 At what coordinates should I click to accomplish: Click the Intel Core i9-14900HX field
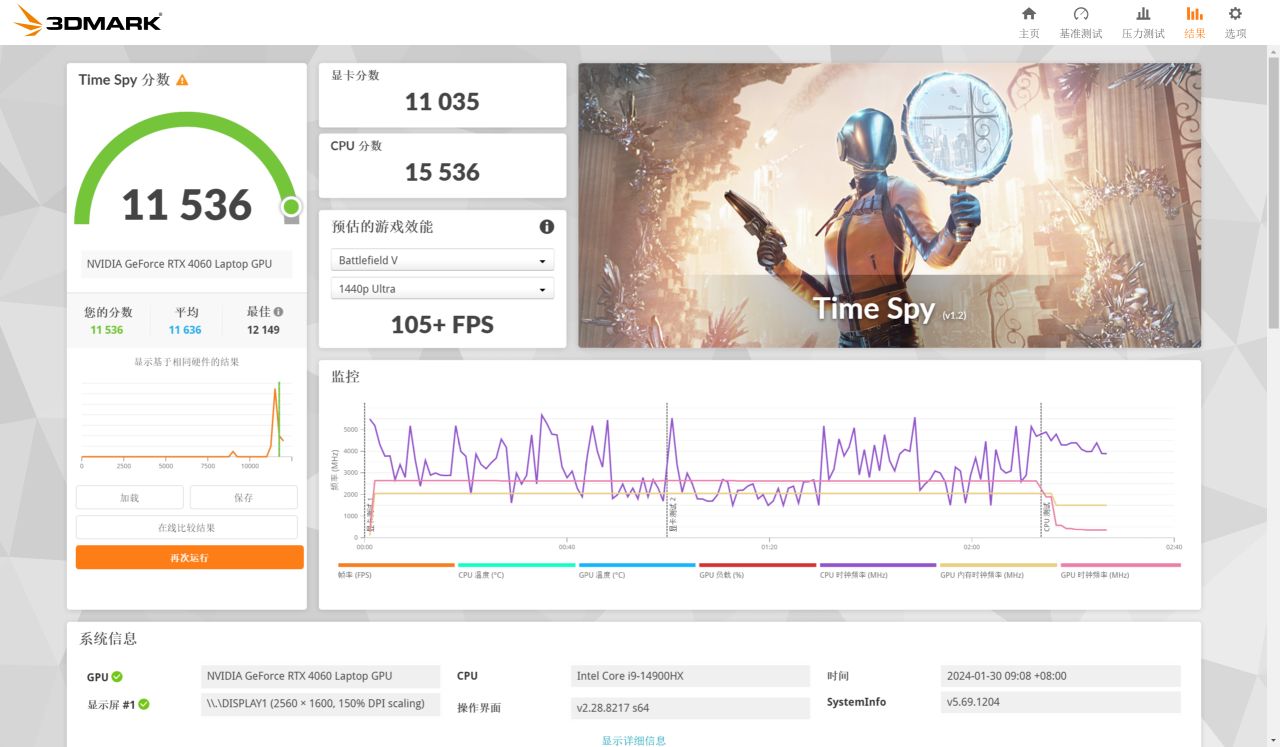tap(690, 676)
